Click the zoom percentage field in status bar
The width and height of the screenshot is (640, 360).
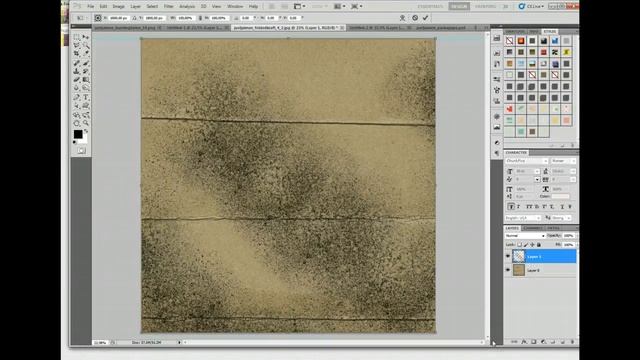point(100,342)
